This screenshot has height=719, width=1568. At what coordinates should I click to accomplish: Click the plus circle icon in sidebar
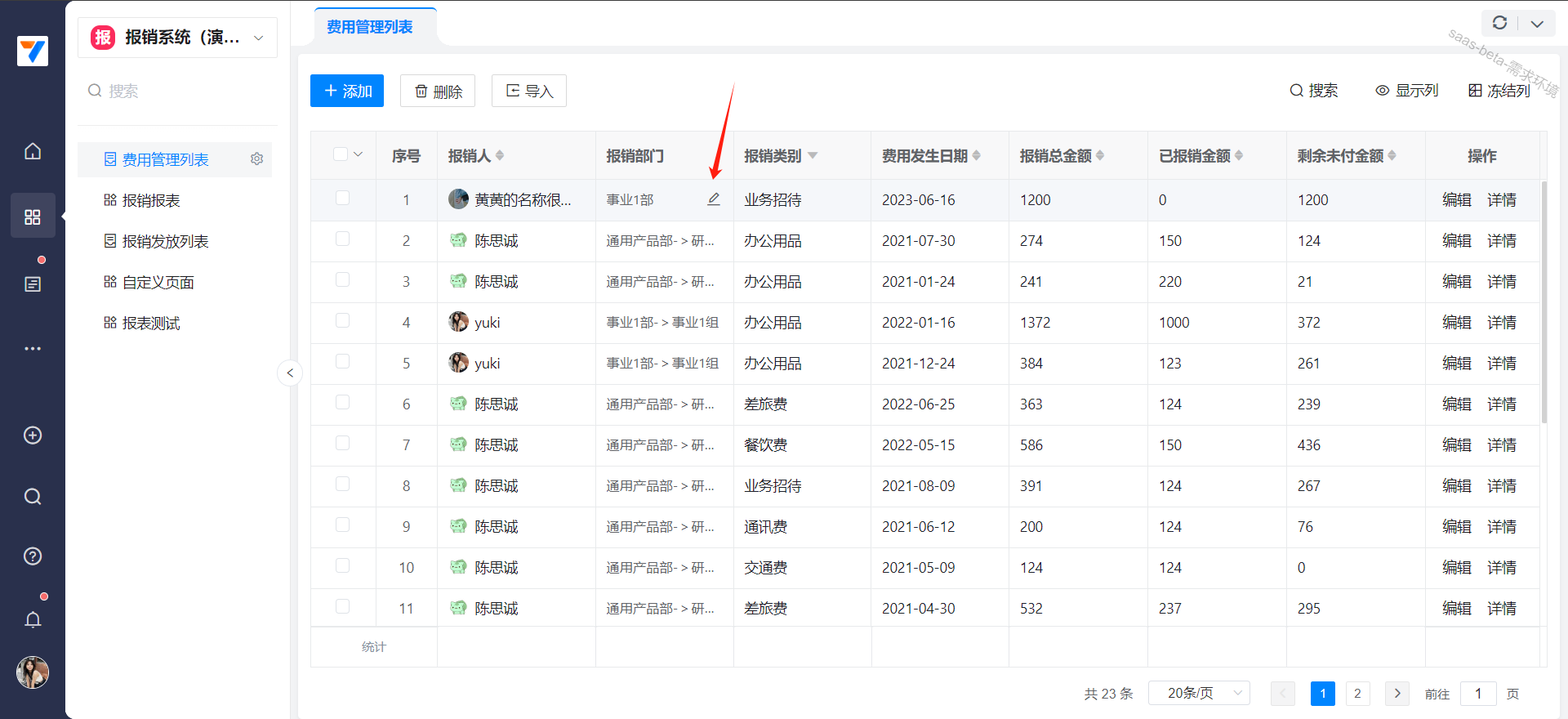coord(33,435)
